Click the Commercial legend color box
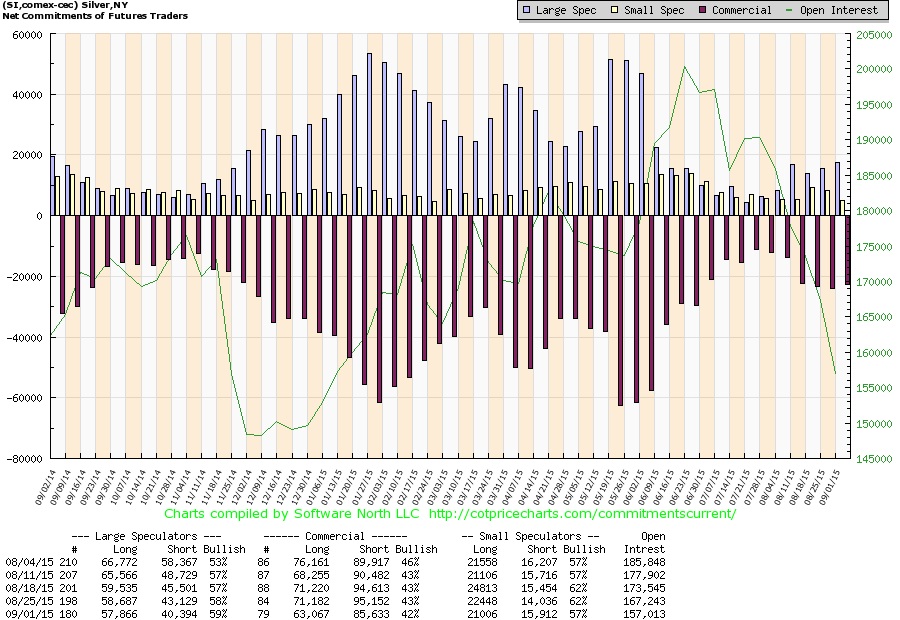This screenshot has height=620, width=900. point(703,10)
